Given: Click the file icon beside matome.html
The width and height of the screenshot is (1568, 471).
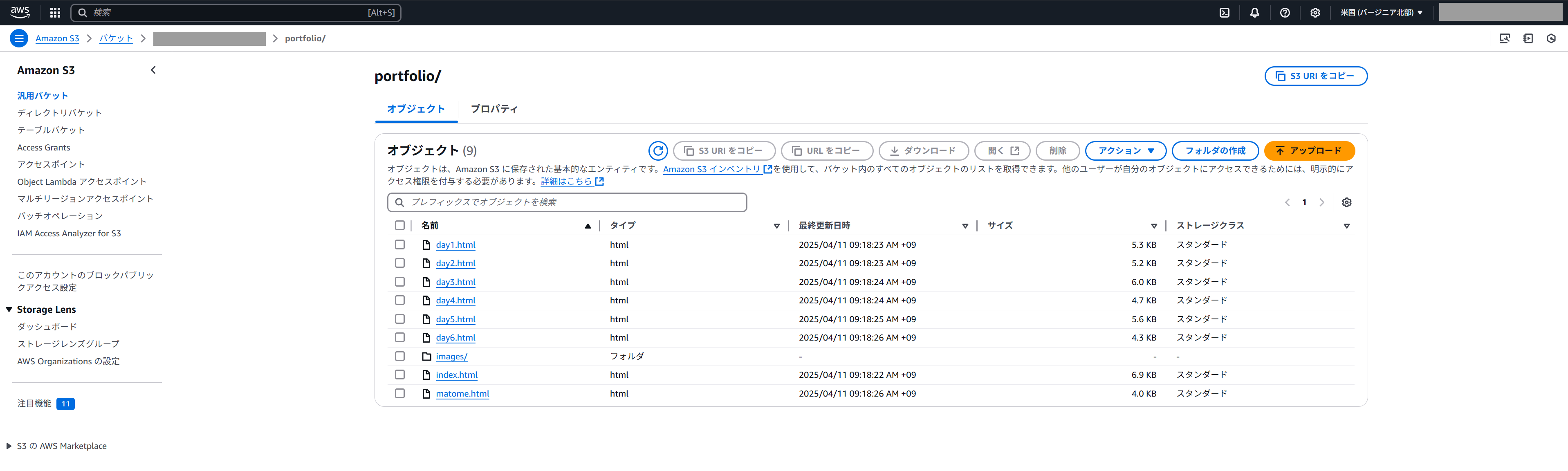Looking at the screenshot, I should tap(426, 394).
